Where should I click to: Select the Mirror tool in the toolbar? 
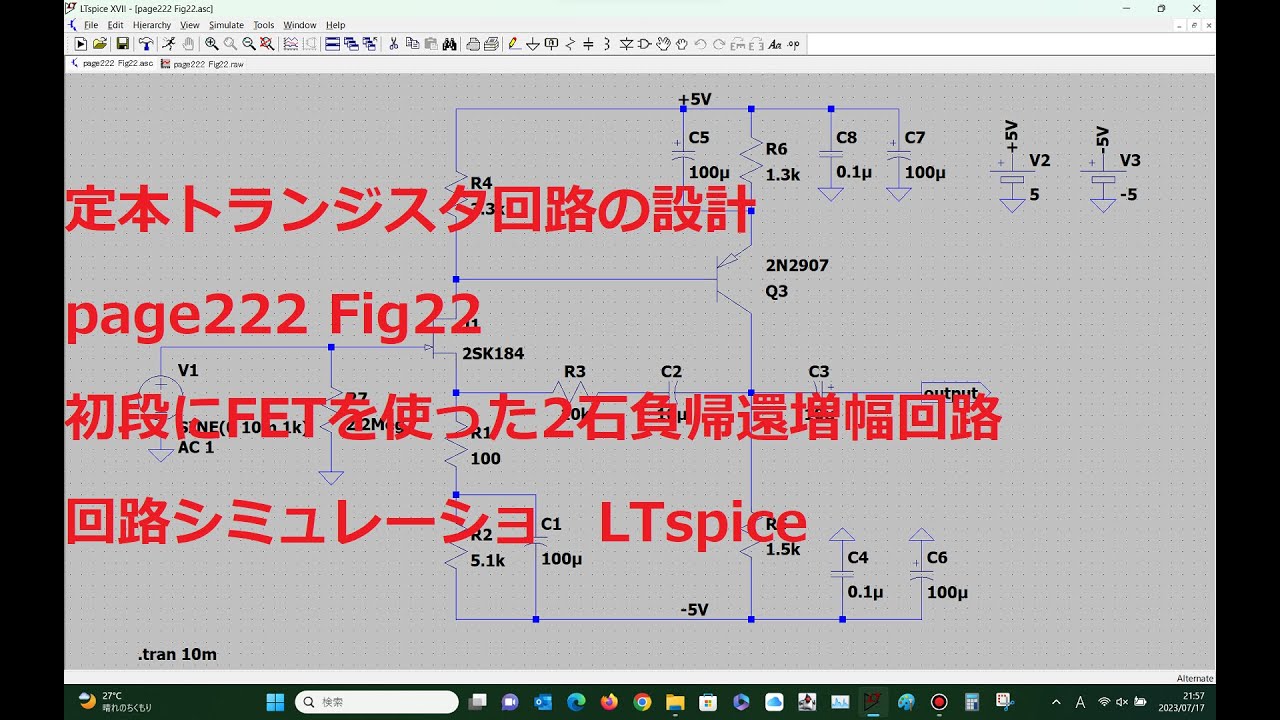click(x=757, y=44)
